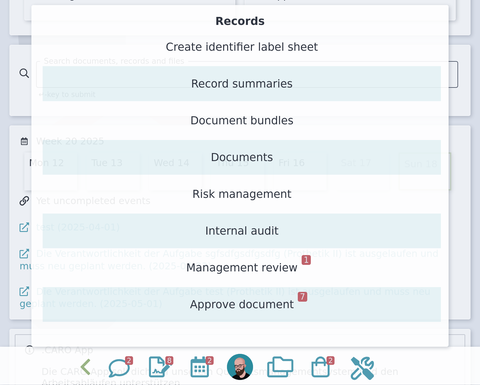Open the records document-pen icon

click(160, 367)
